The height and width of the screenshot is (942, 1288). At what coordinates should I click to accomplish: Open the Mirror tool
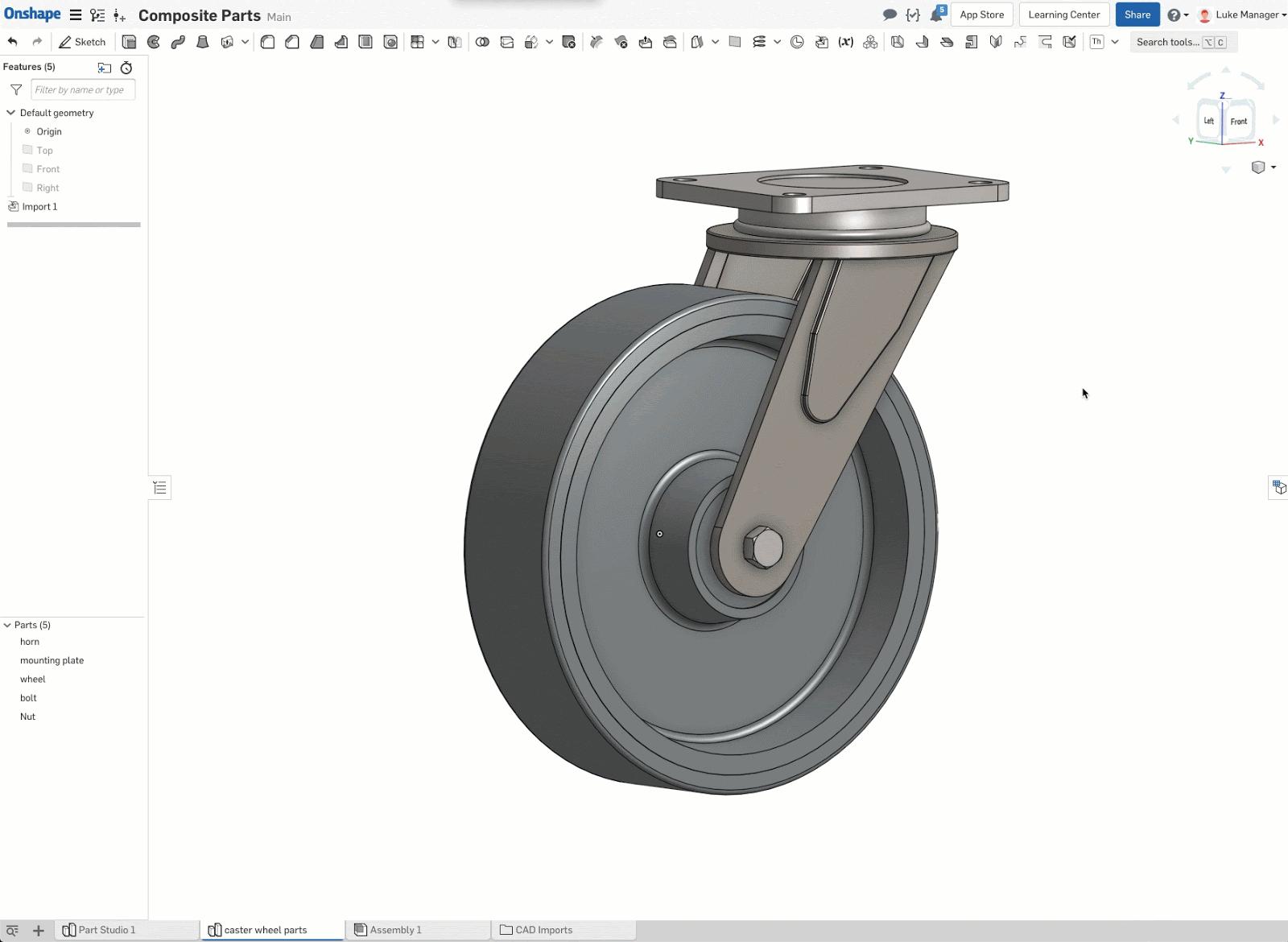455,42
